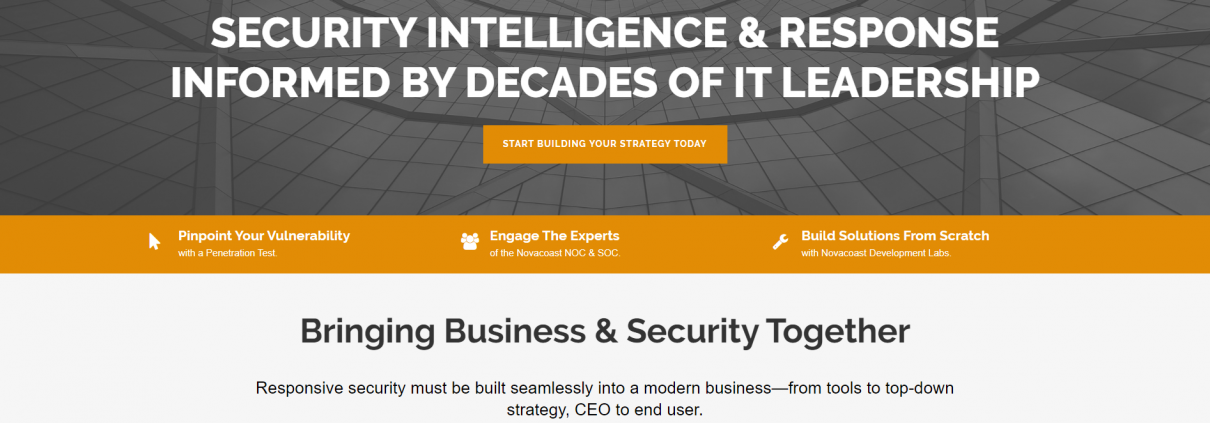The image size is (1210, 423).
Task: Click the wrench icon beside Build Solutions
Action: pos(781,242)
